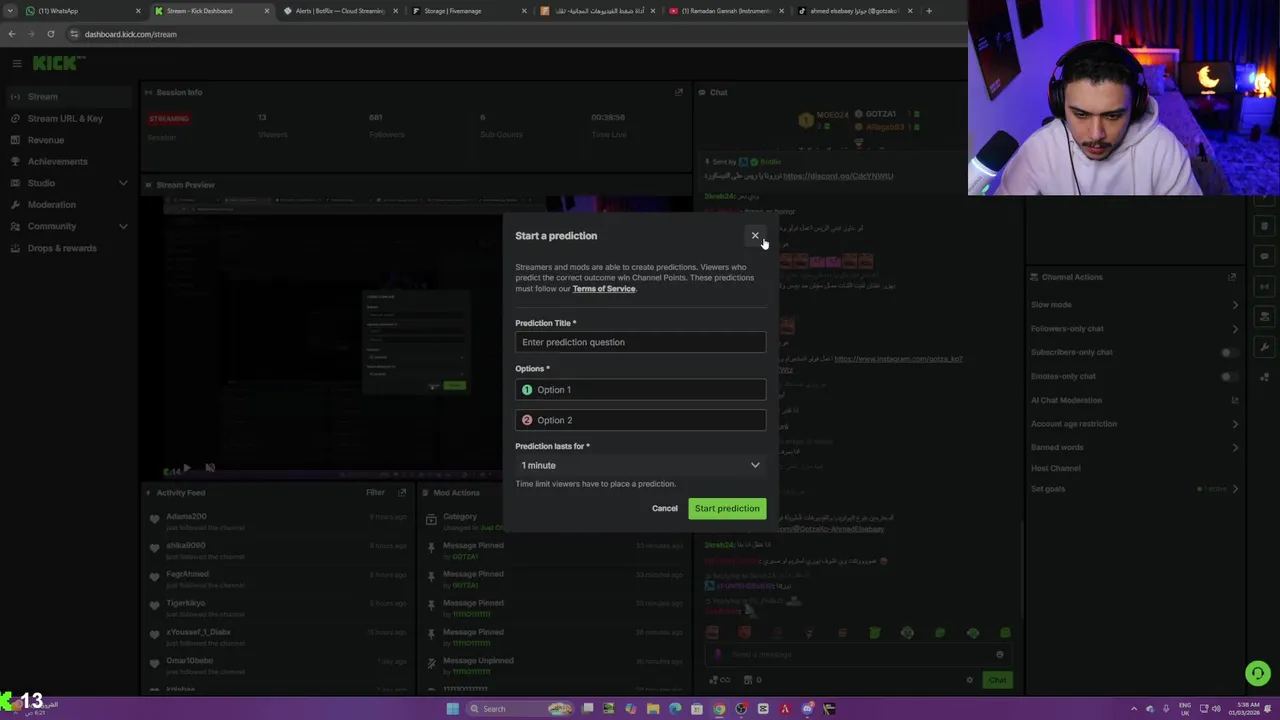Click Omar10bebe entry in Activity Feed
1280x720 pixels.
coord(277,665)
